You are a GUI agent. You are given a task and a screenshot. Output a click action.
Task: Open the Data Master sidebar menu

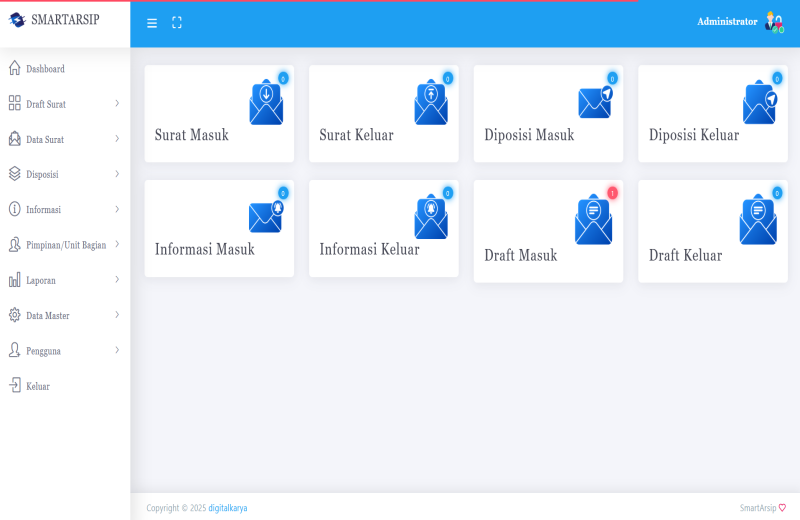(64, 315)
